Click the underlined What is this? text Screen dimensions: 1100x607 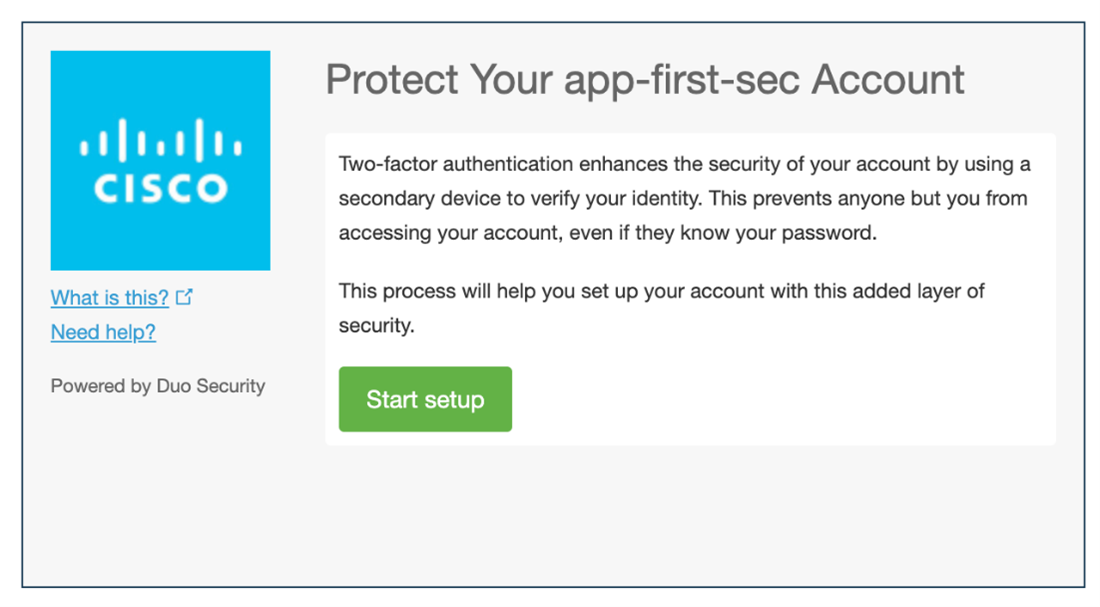coord(110,297)
